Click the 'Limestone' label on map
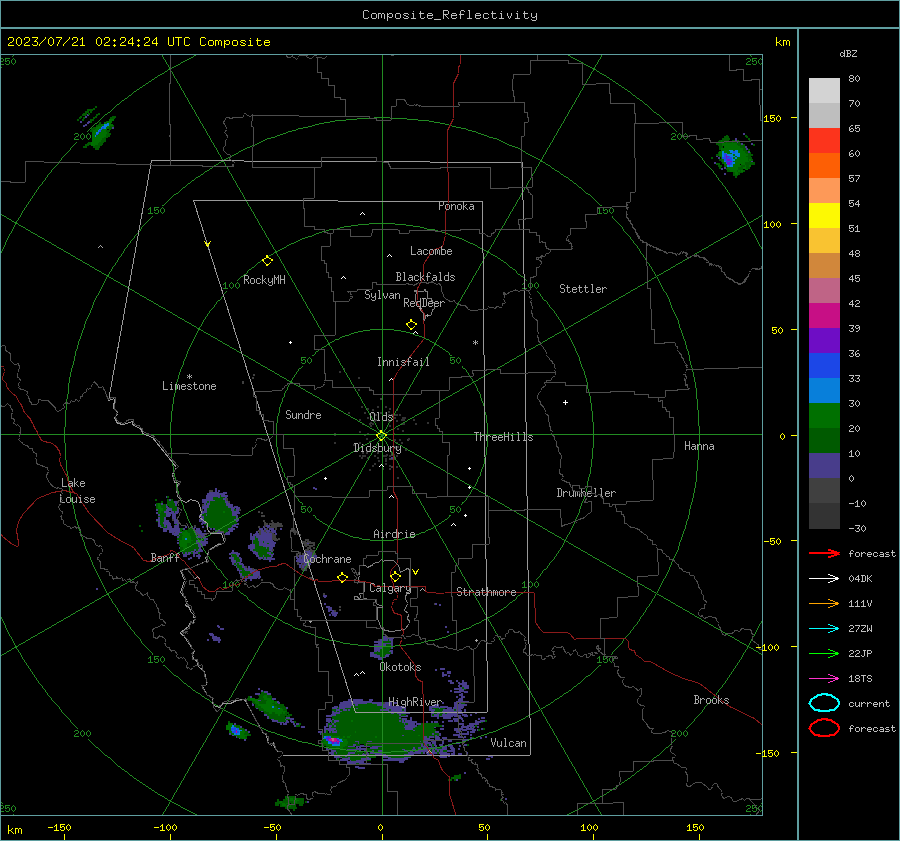The width and height of the screenshot is (900, 841). coord(189,386)
